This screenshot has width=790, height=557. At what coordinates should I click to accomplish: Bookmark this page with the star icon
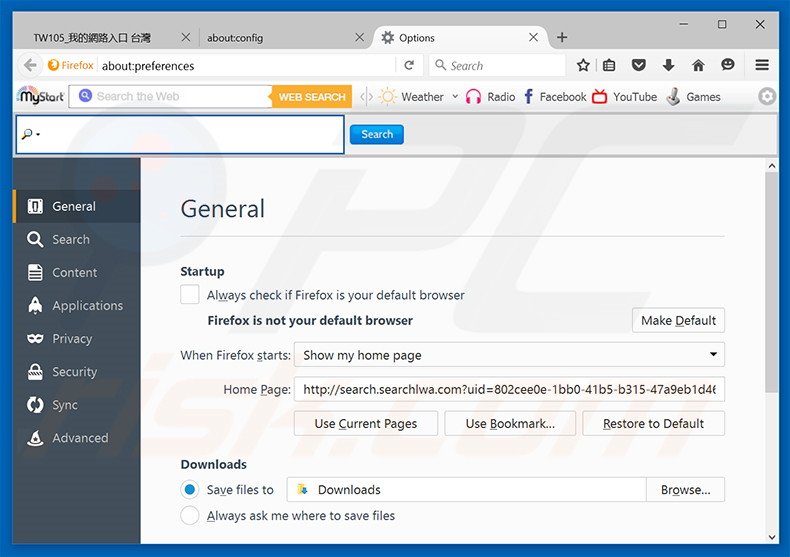pos(583,65)
